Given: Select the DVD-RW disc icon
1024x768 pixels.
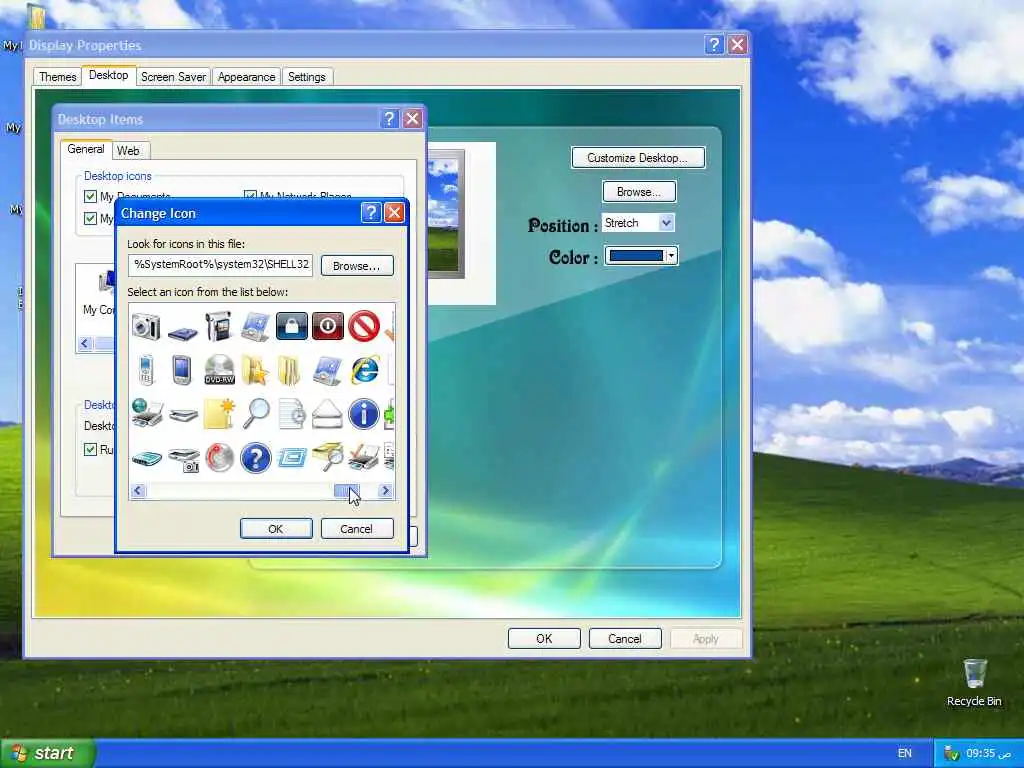Looking at the screenshot, I should 219,370.
